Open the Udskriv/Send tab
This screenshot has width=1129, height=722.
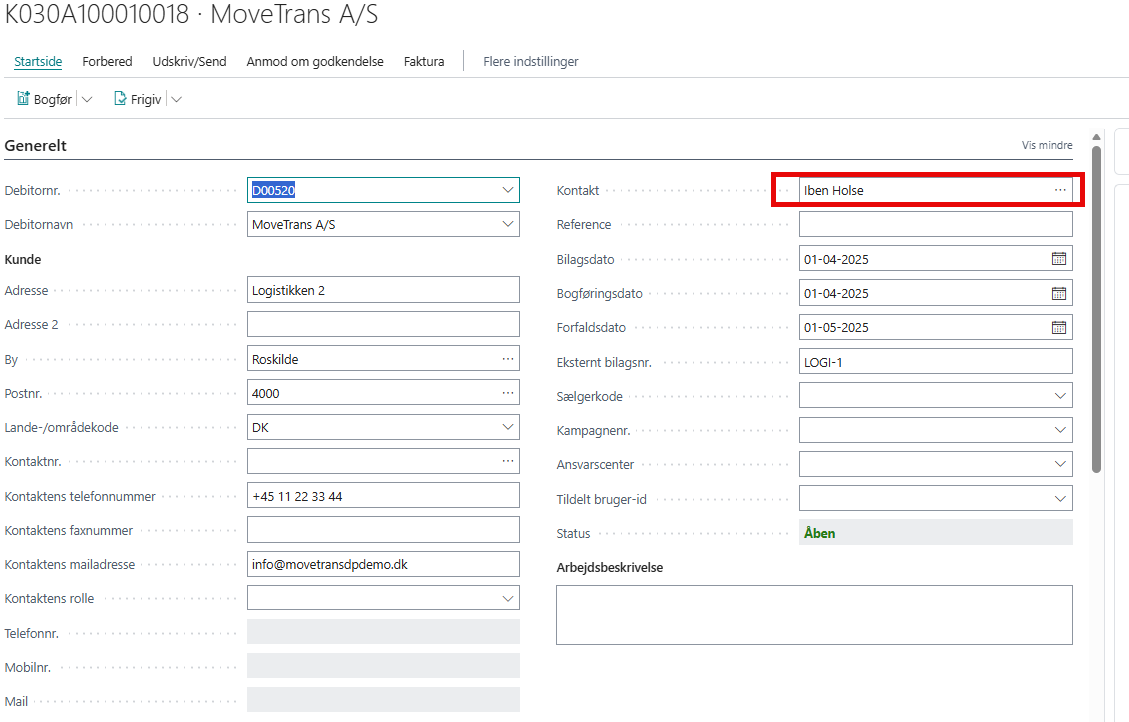(189, 61)
